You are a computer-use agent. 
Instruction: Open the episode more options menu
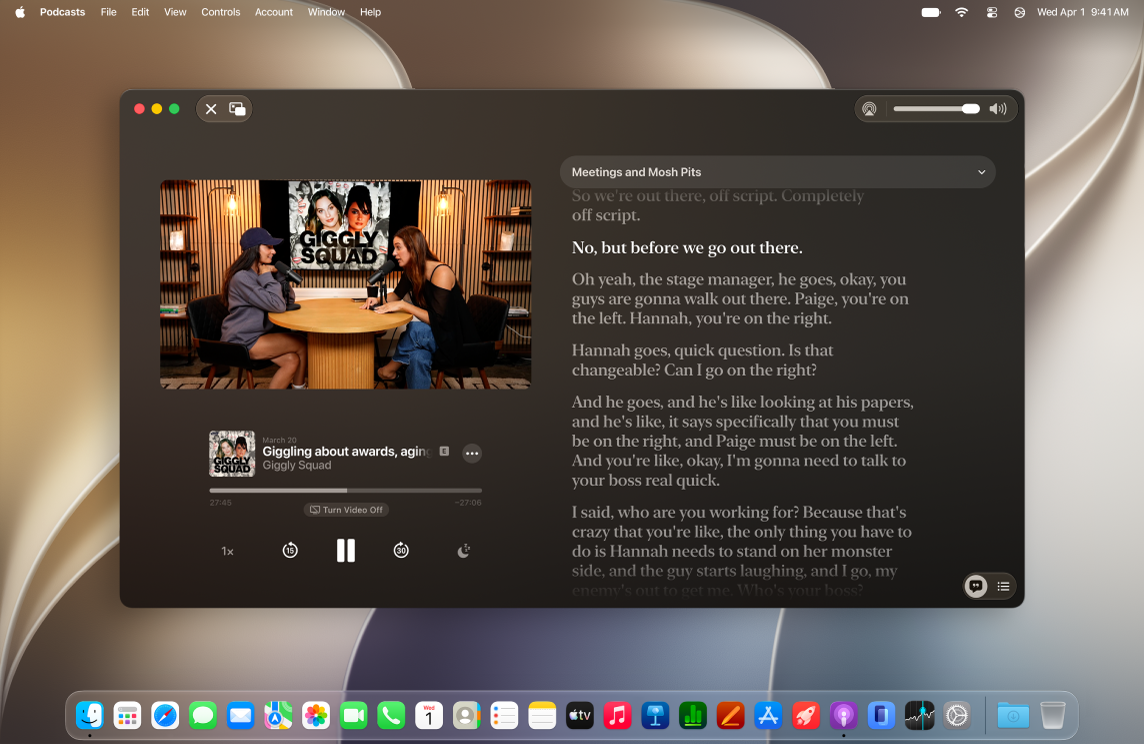(x=472, y=453)
